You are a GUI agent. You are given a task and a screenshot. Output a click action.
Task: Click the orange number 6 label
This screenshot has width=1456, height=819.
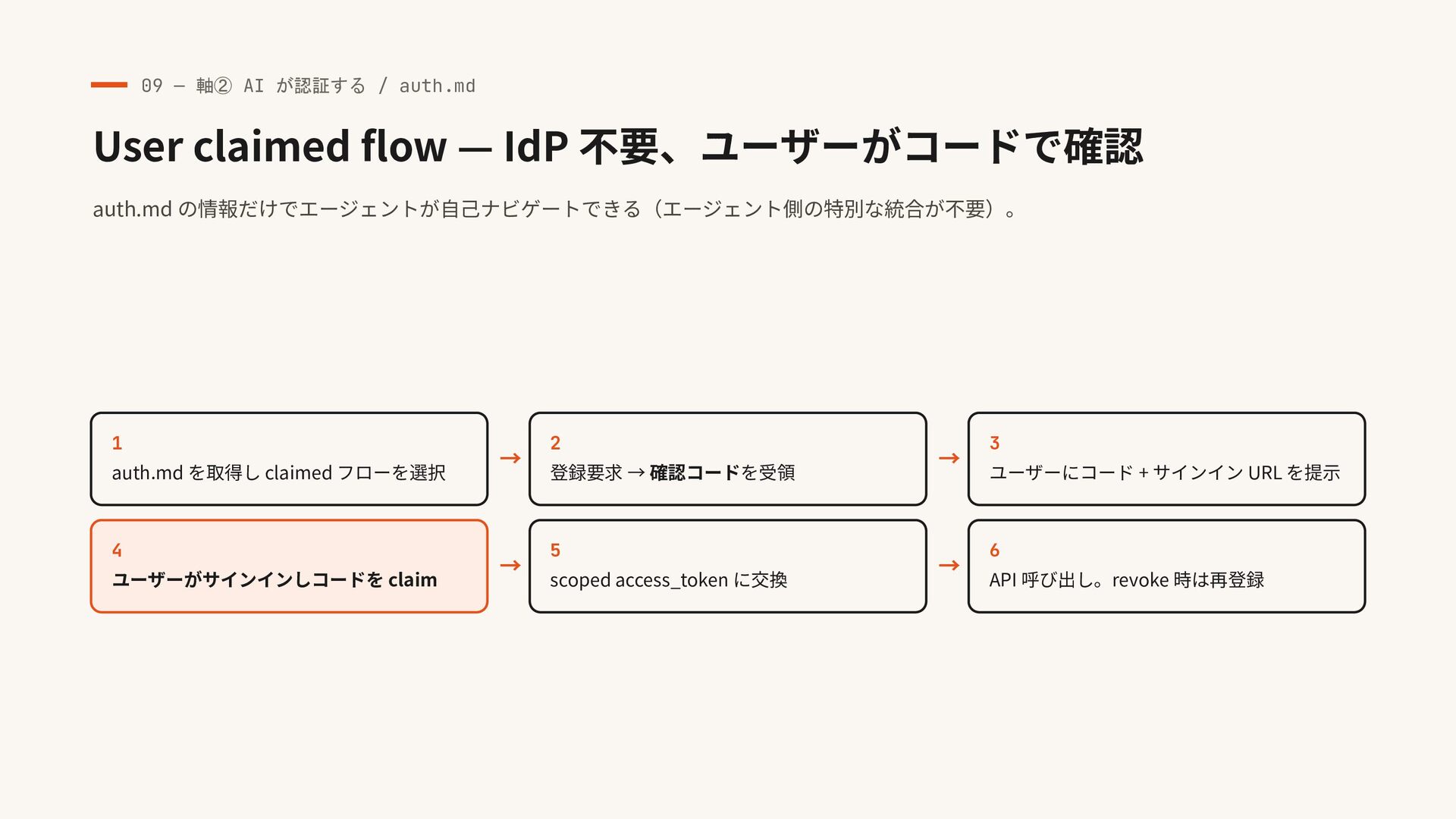pyautogui.click(x=994, y=550)
